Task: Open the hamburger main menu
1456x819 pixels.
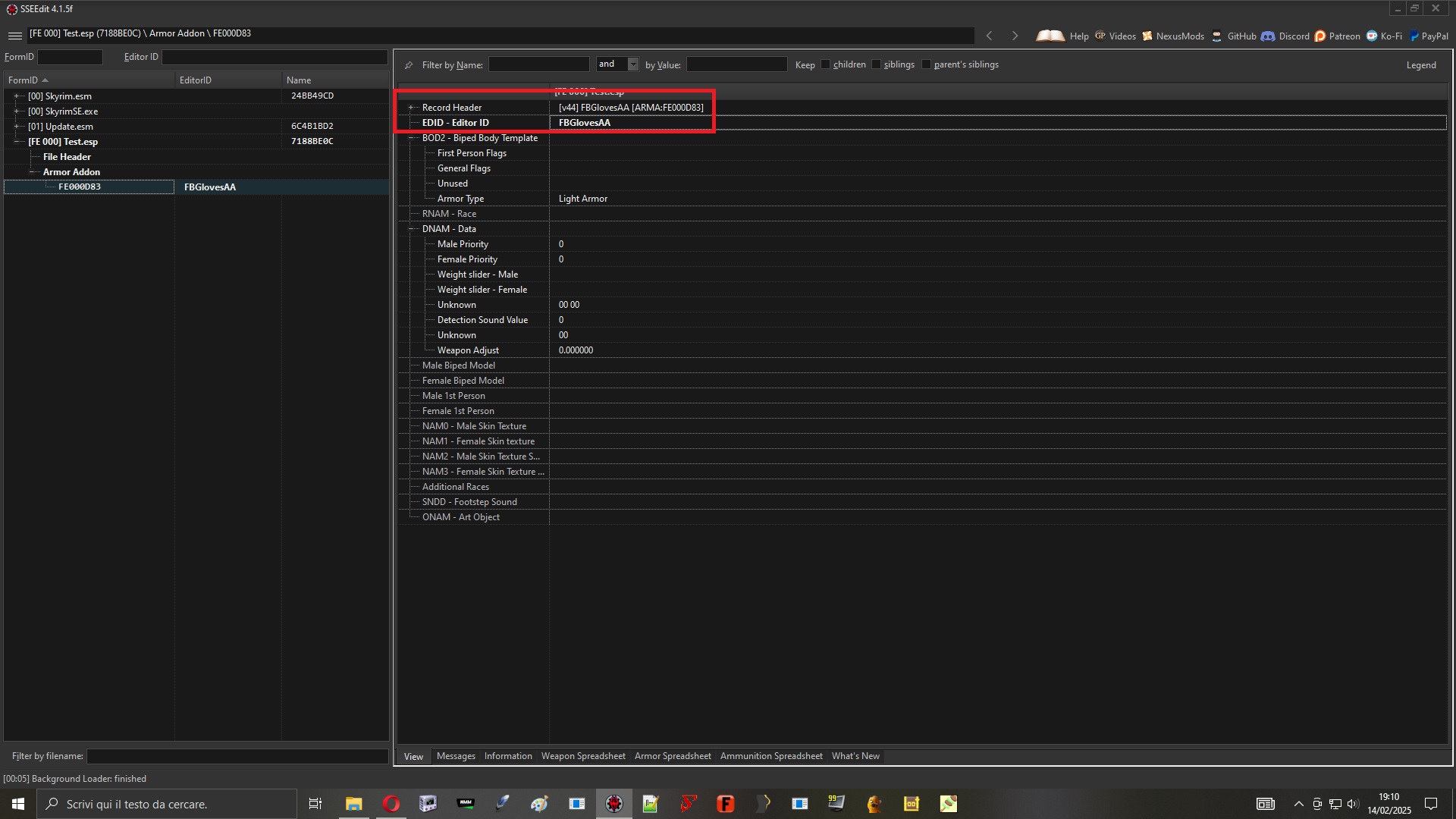Action: coord(14,36)
